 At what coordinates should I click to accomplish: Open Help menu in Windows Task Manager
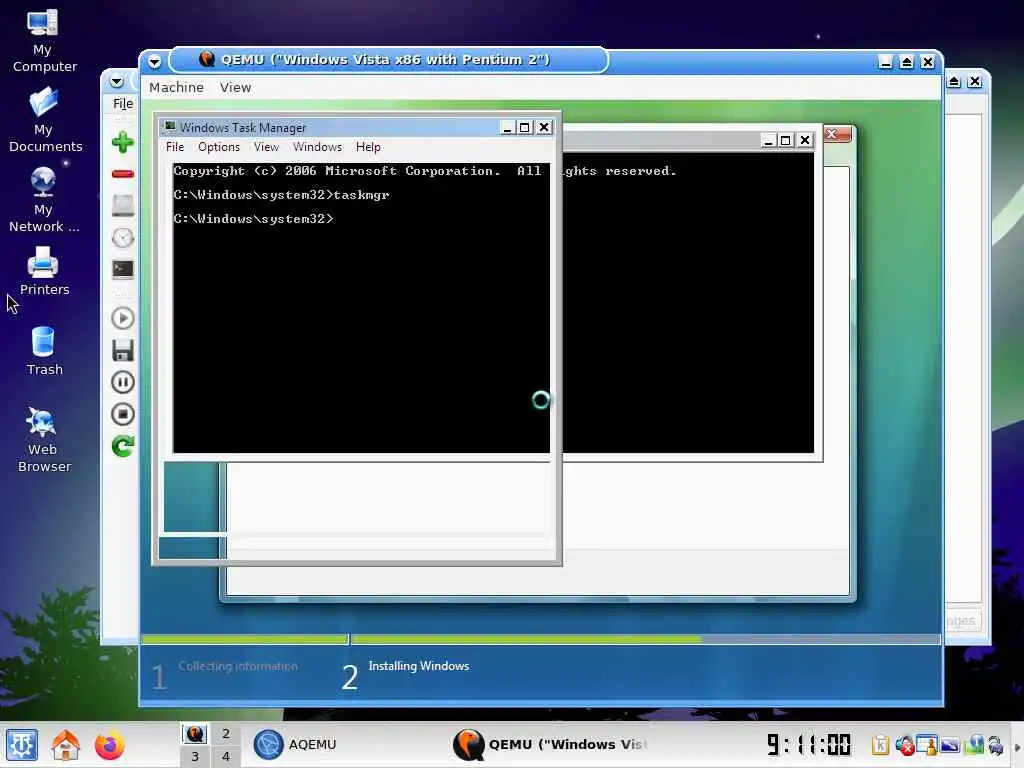(368, 147)
